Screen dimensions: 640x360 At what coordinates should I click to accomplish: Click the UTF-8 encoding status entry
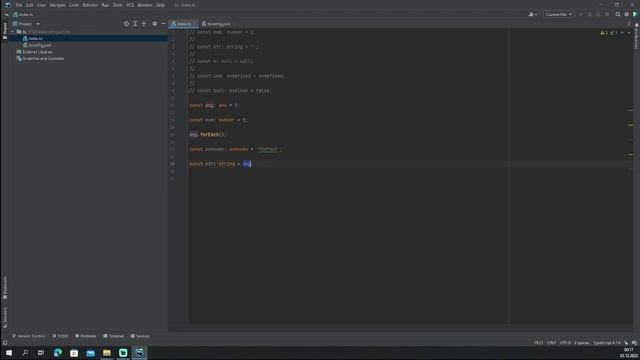(x=565, y=343)
